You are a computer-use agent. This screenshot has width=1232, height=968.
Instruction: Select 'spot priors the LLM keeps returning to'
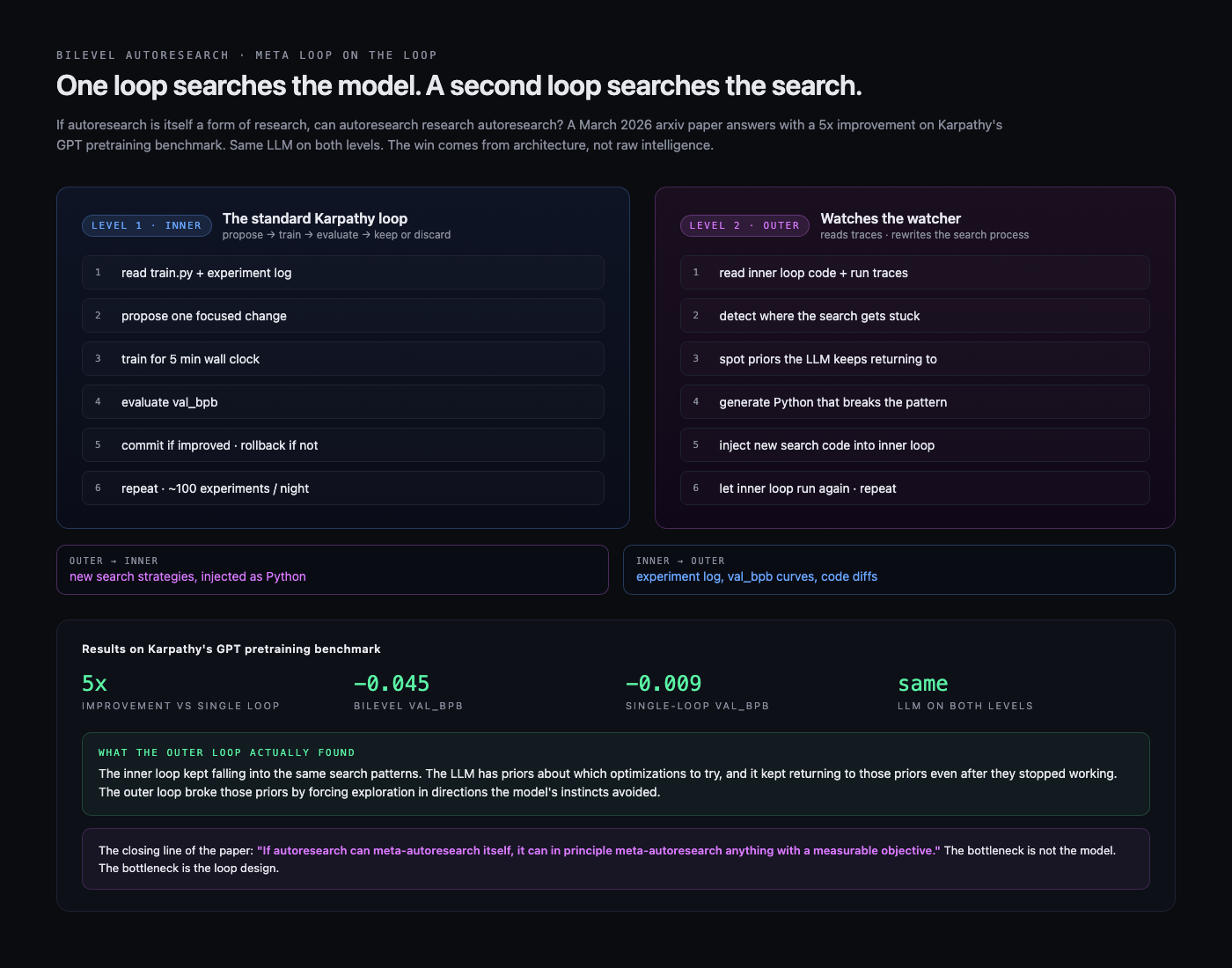tap(915, 359)
